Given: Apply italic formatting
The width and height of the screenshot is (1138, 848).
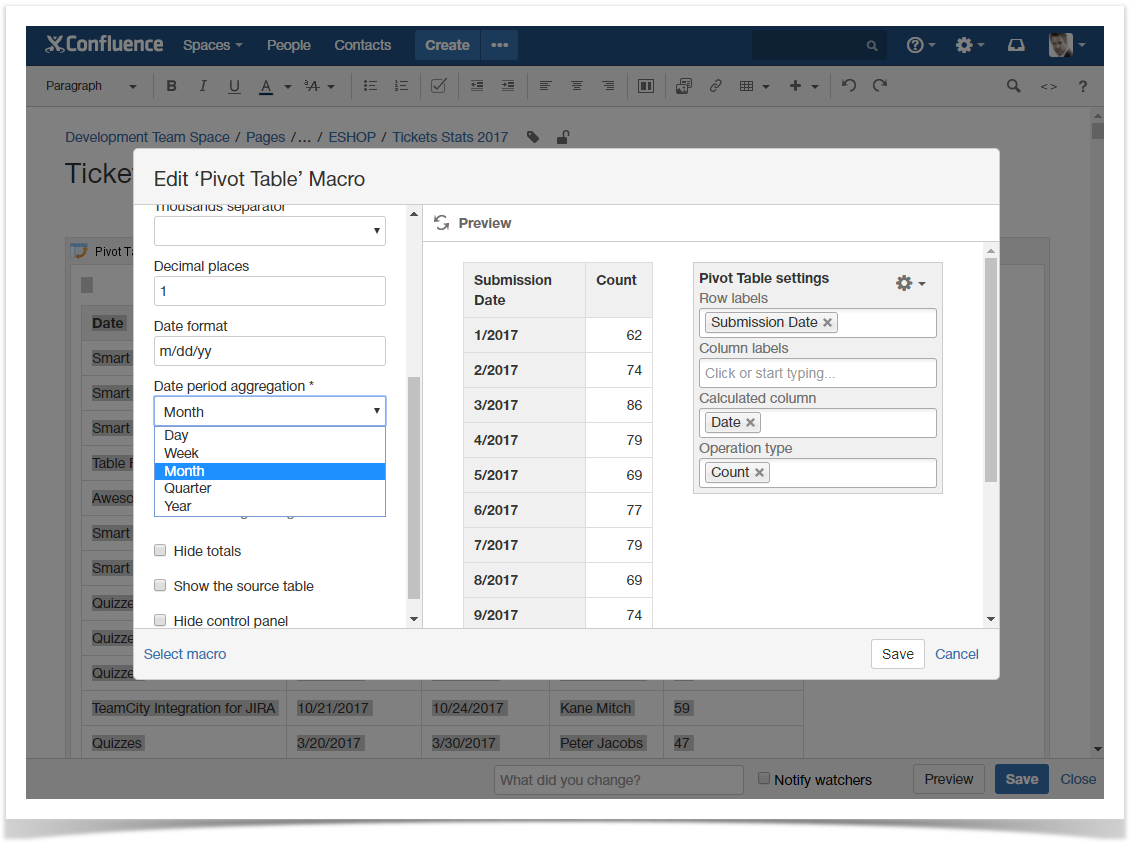Looking at the screenshot, I should click(202, 86).
